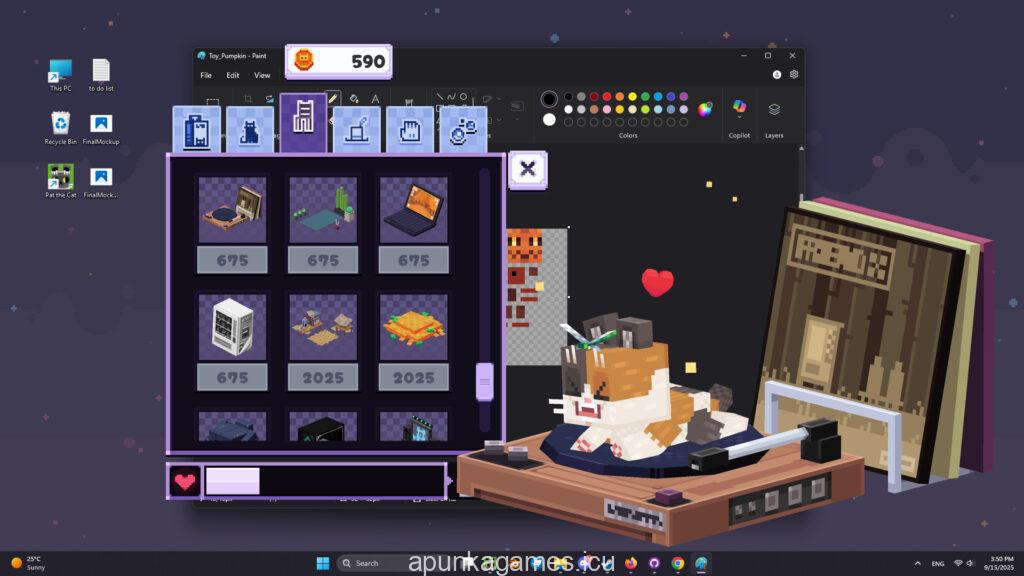Screen dimensions: 1024x576
Task: Open the Windows Start menu
Action: (323, 563)
